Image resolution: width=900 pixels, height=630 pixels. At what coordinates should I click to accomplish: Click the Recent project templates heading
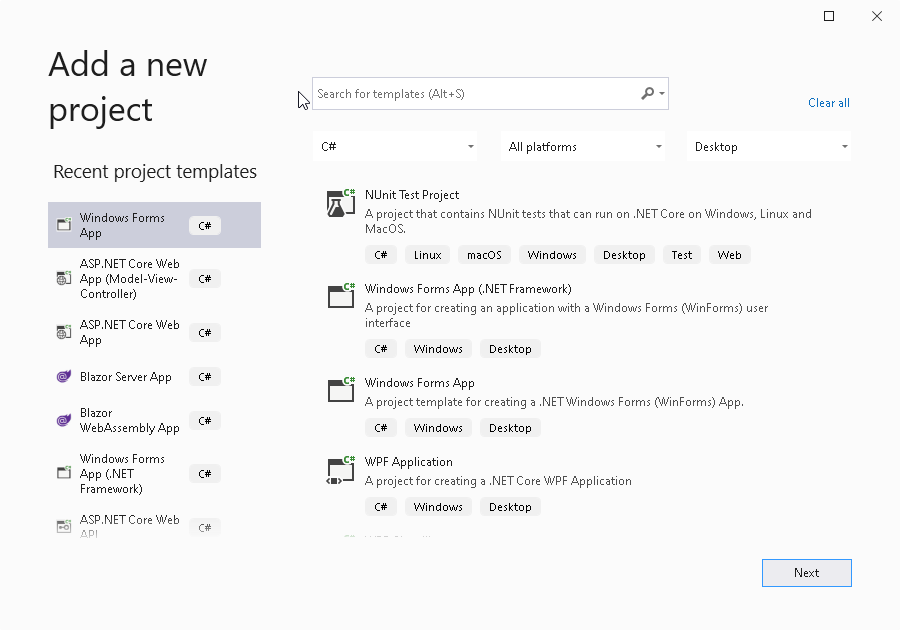coord(154,172)
